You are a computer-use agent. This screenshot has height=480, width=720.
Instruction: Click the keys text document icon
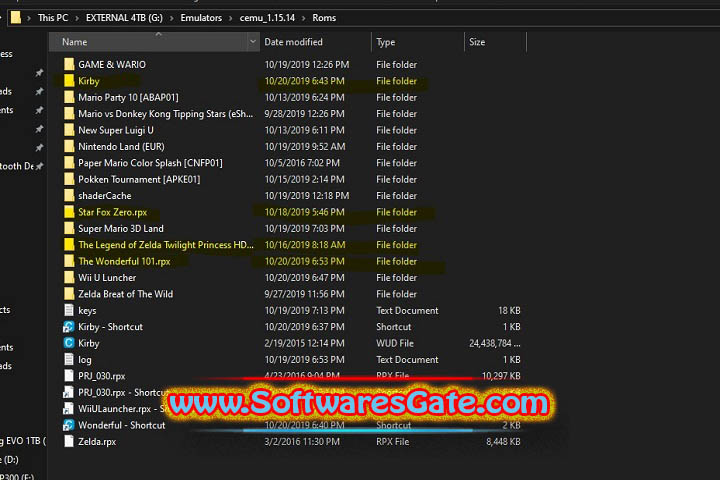68,311
